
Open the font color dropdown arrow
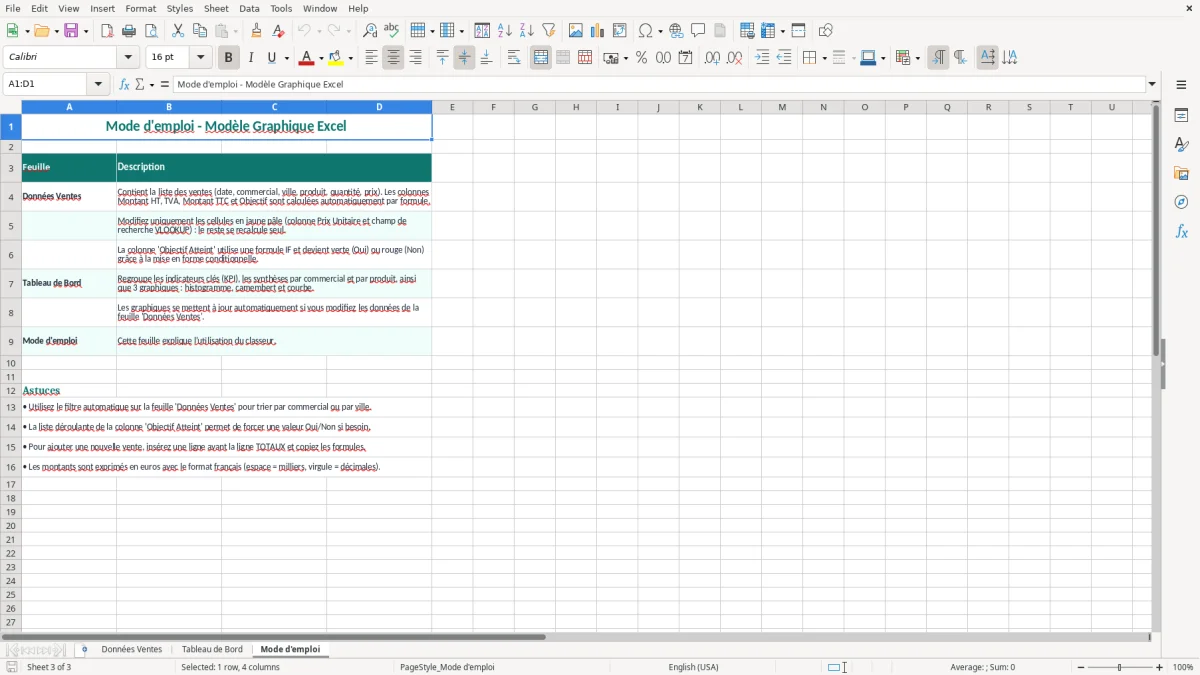click(x=321, y=58)
